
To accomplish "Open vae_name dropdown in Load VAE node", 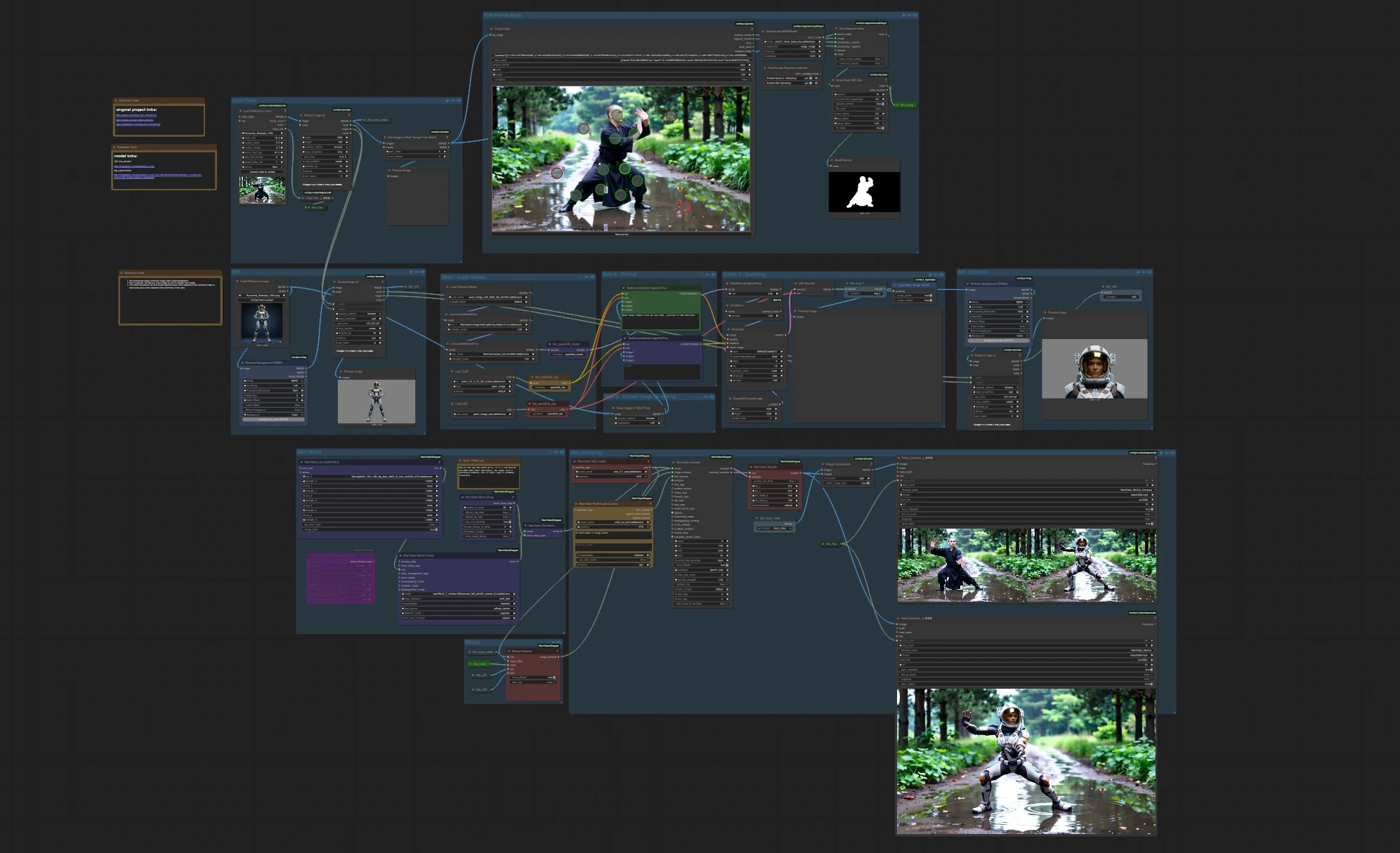I will click(x=483, y=414).
